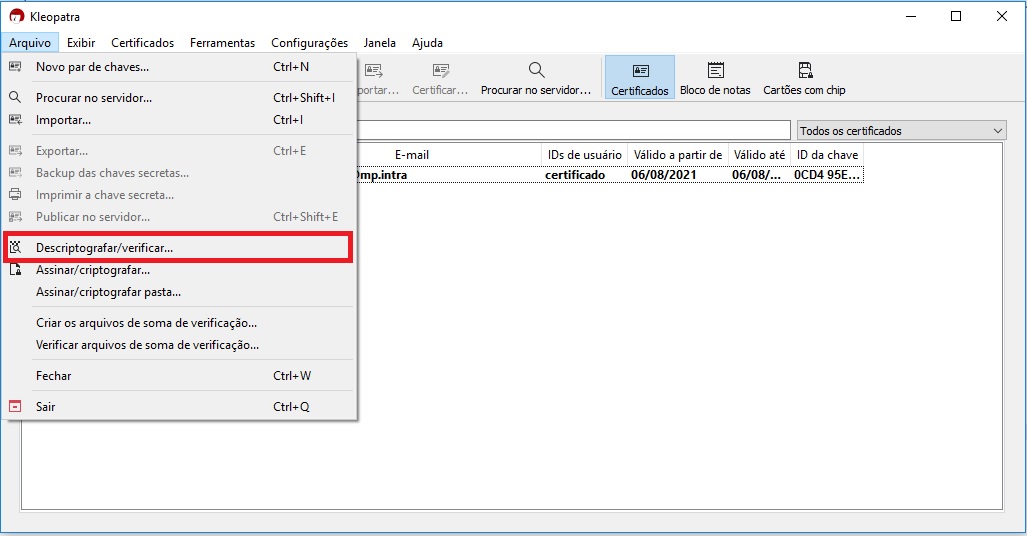Image resolution: width=1027 pixels, height=536 pixels.
Task: Click the Descriptografar/verificar icon
Action: click(x=15, y=248)
